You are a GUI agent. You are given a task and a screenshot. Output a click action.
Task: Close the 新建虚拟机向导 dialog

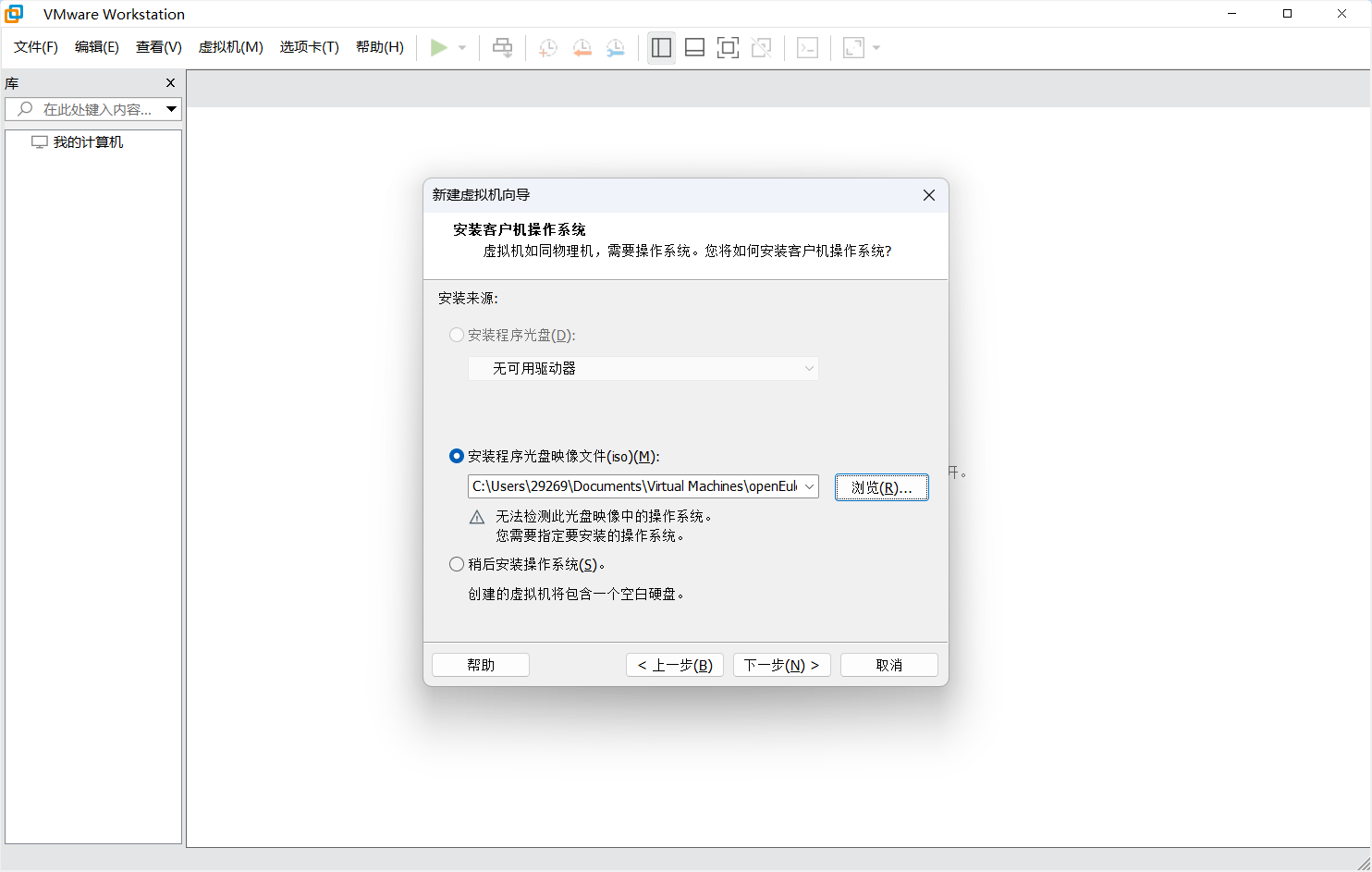coord(929,195)
